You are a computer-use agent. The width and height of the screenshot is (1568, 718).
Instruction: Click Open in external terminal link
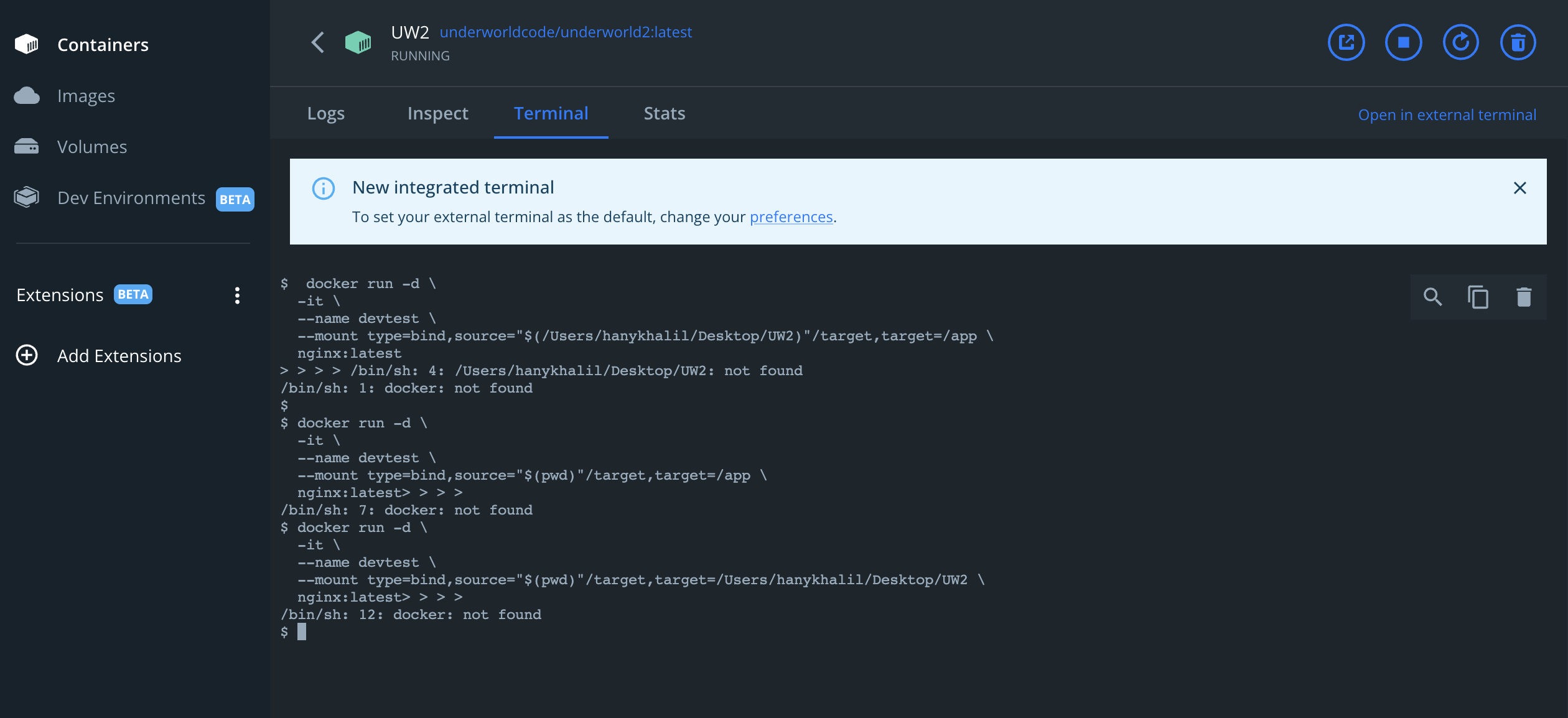(1447, 115)
